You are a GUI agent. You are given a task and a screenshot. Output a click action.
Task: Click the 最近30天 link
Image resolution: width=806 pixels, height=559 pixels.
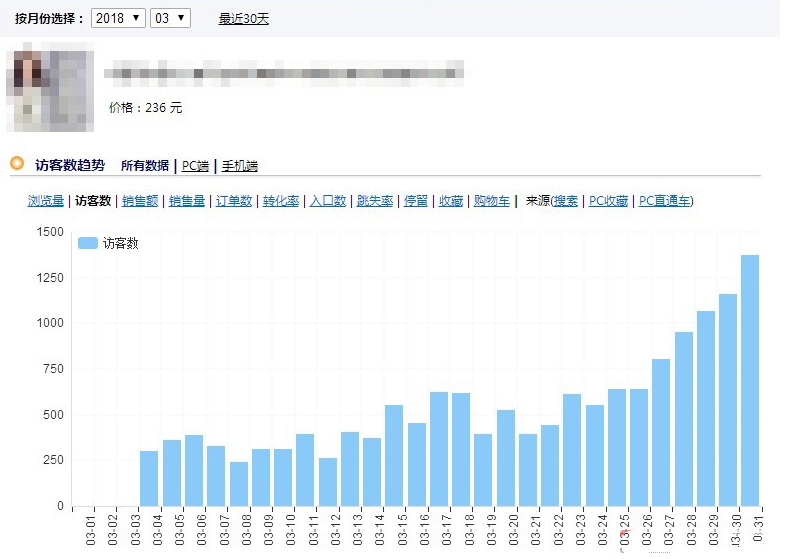[243, 18]
